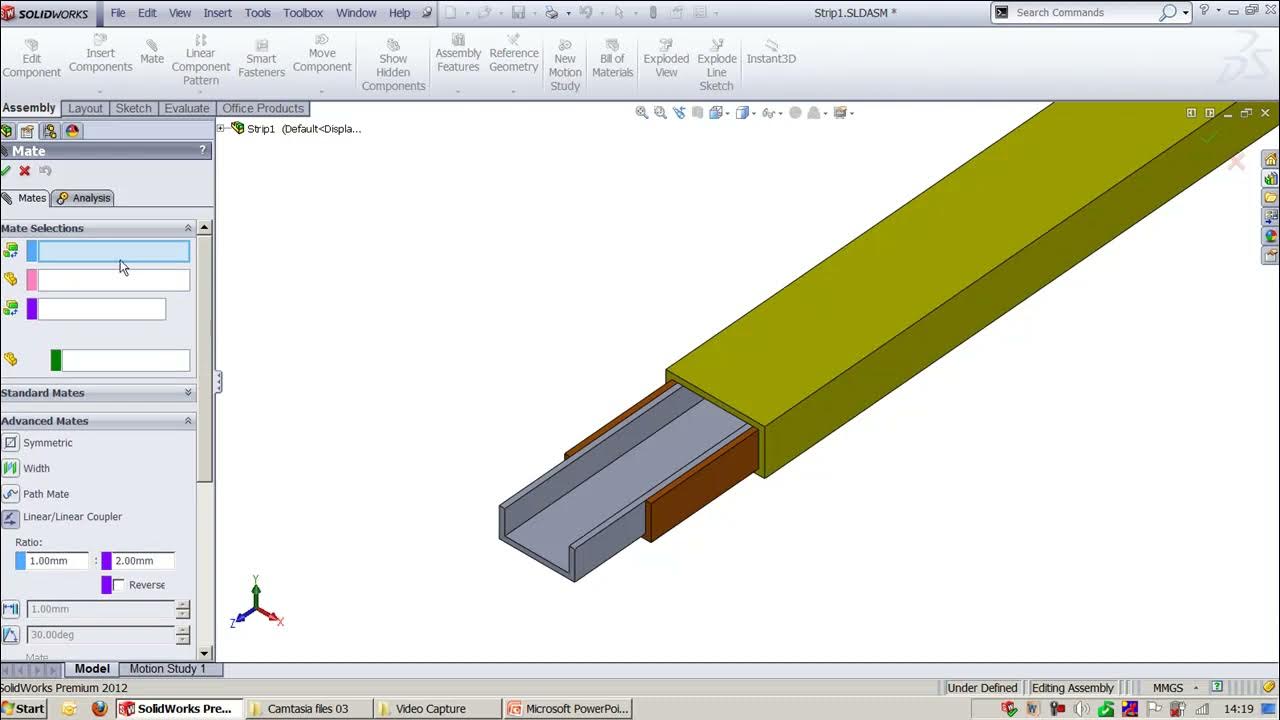Click Zoom to Area in view toolbar
Screen dimensions: 1280x720
click(x=660, y=113)
